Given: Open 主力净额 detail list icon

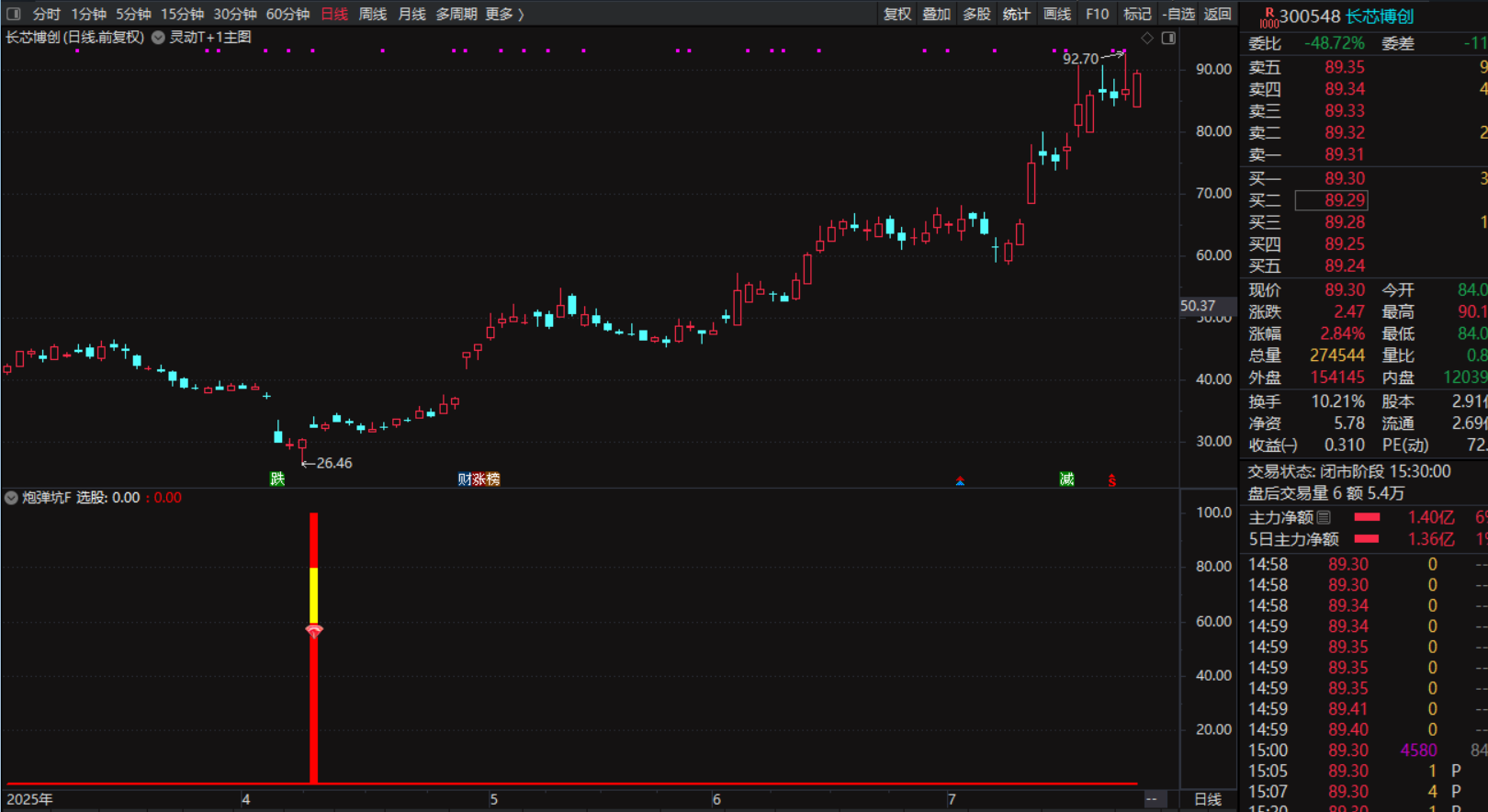Looking at the screenshot, I should 1324,517.
